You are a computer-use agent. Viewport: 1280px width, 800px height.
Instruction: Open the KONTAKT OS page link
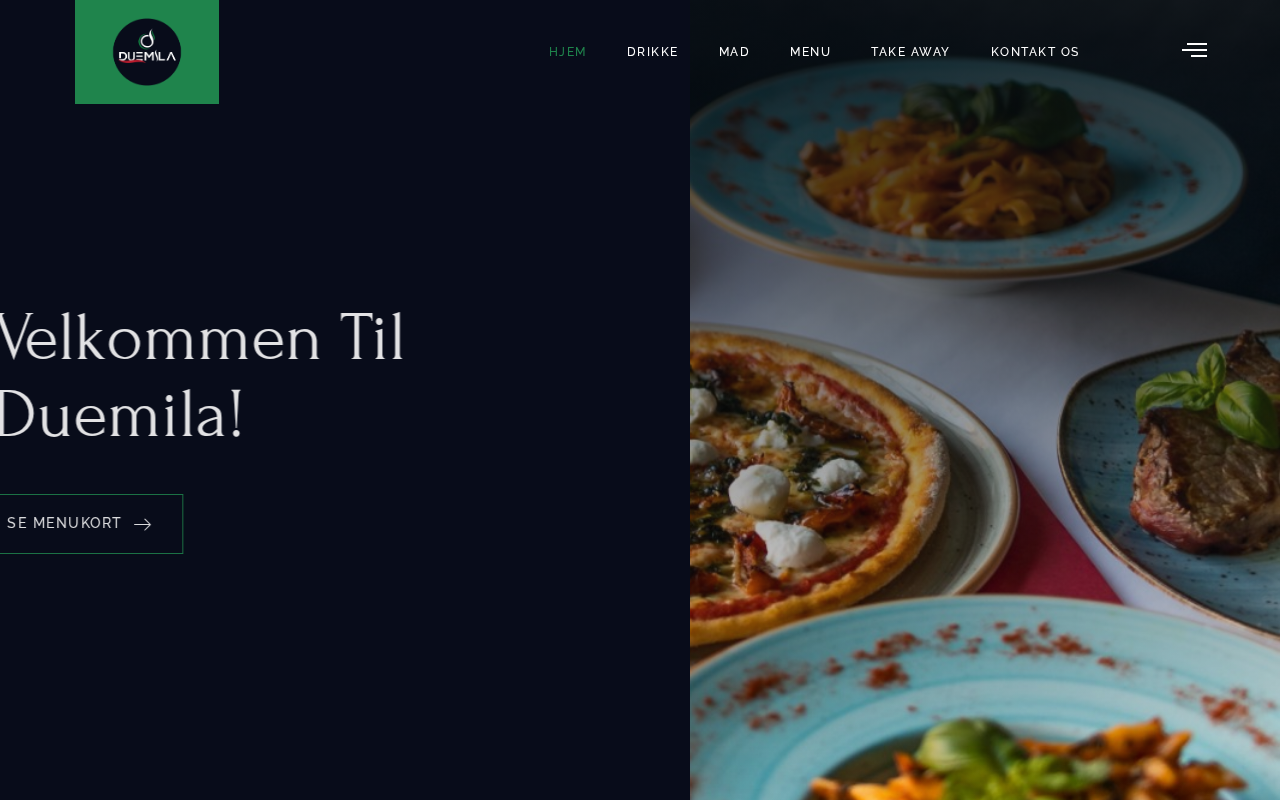[x=1035, y=52]
